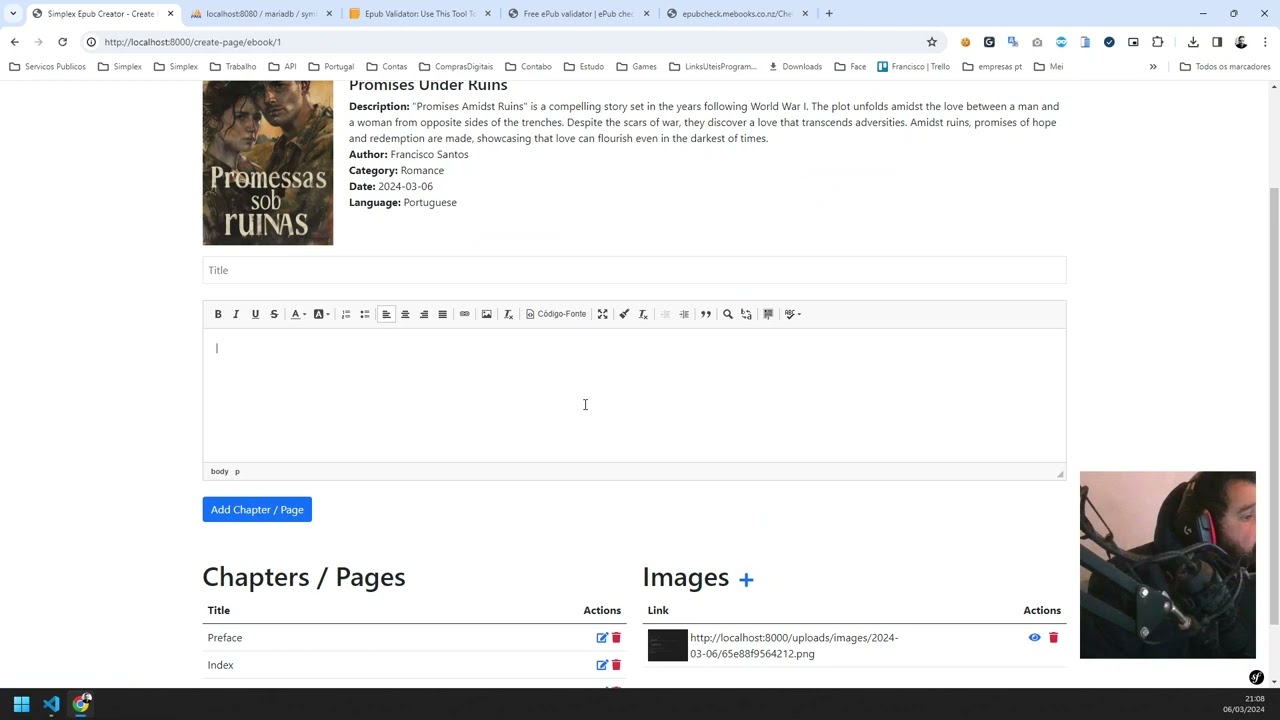Image resolution: width=1280 pixels, height=720 pixels.
Task: View the uploaded image with eye icon
Action: (1034, 638)
